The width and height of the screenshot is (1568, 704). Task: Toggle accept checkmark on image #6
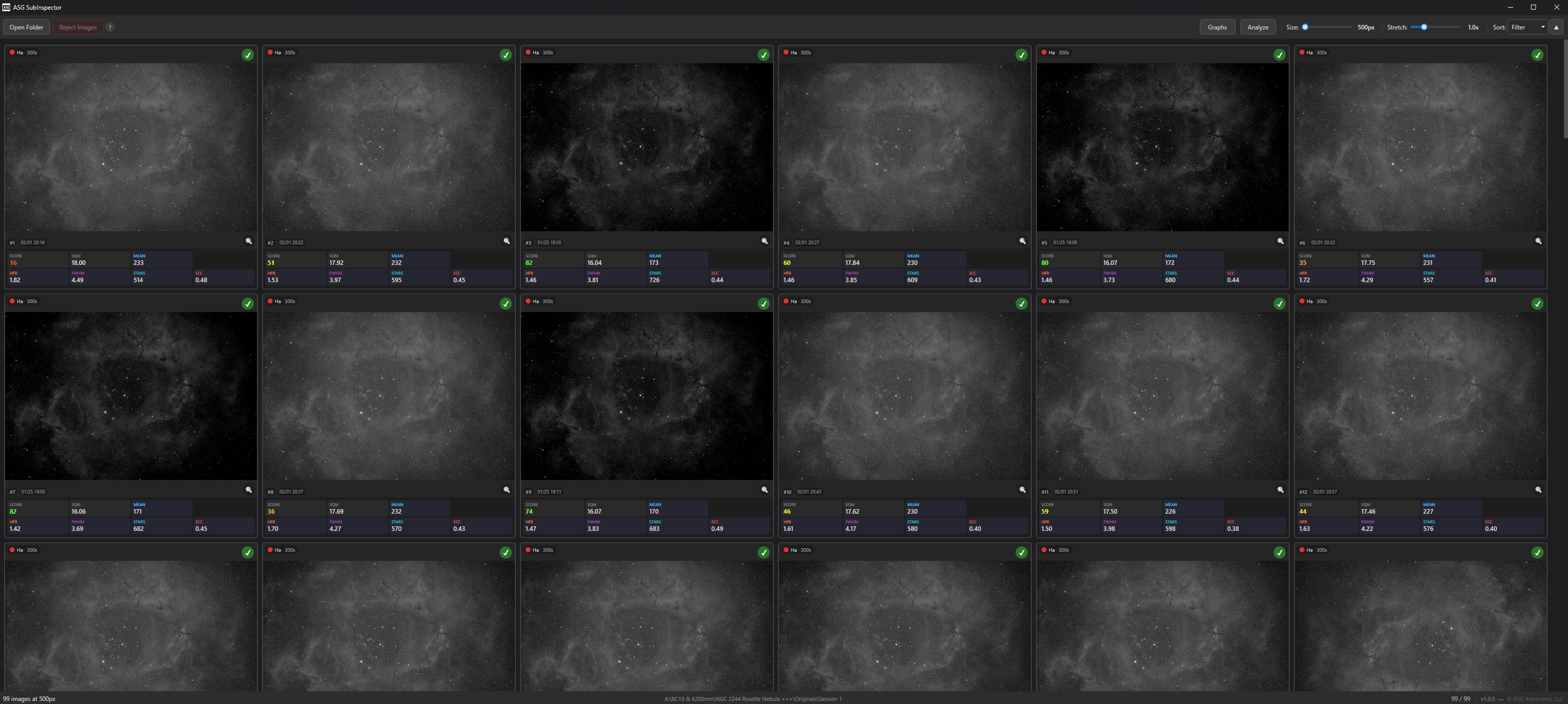point(1537,55)
